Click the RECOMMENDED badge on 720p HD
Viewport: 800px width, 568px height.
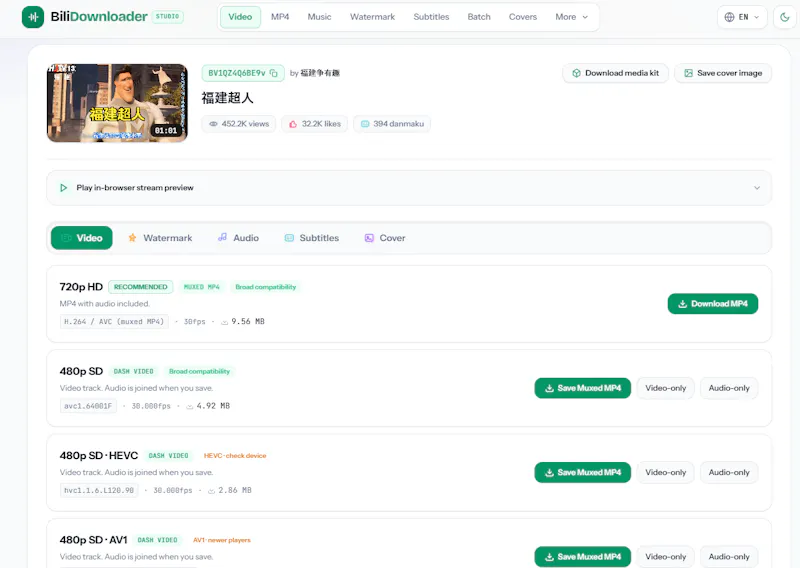pos(140,287)
